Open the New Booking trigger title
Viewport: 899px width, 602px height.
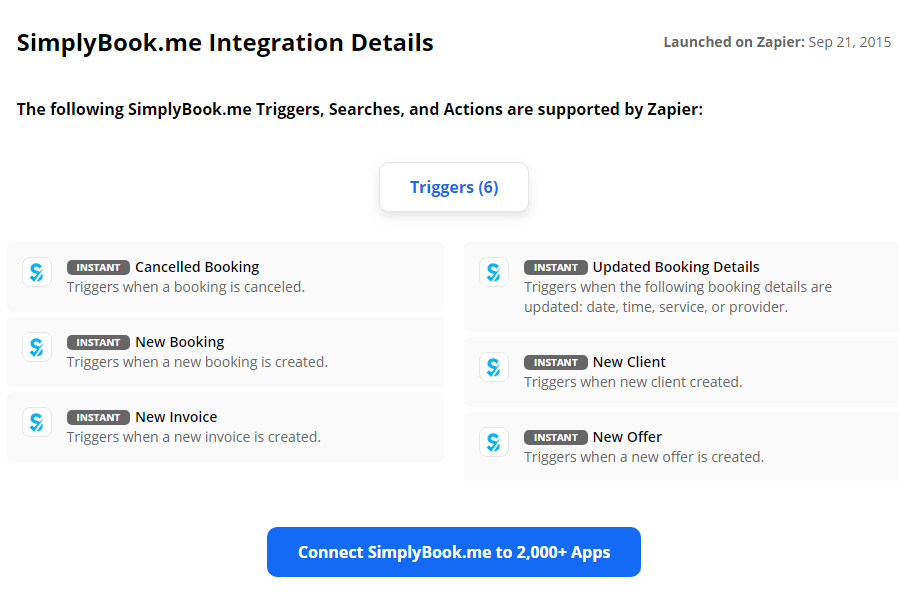point(179,342)
